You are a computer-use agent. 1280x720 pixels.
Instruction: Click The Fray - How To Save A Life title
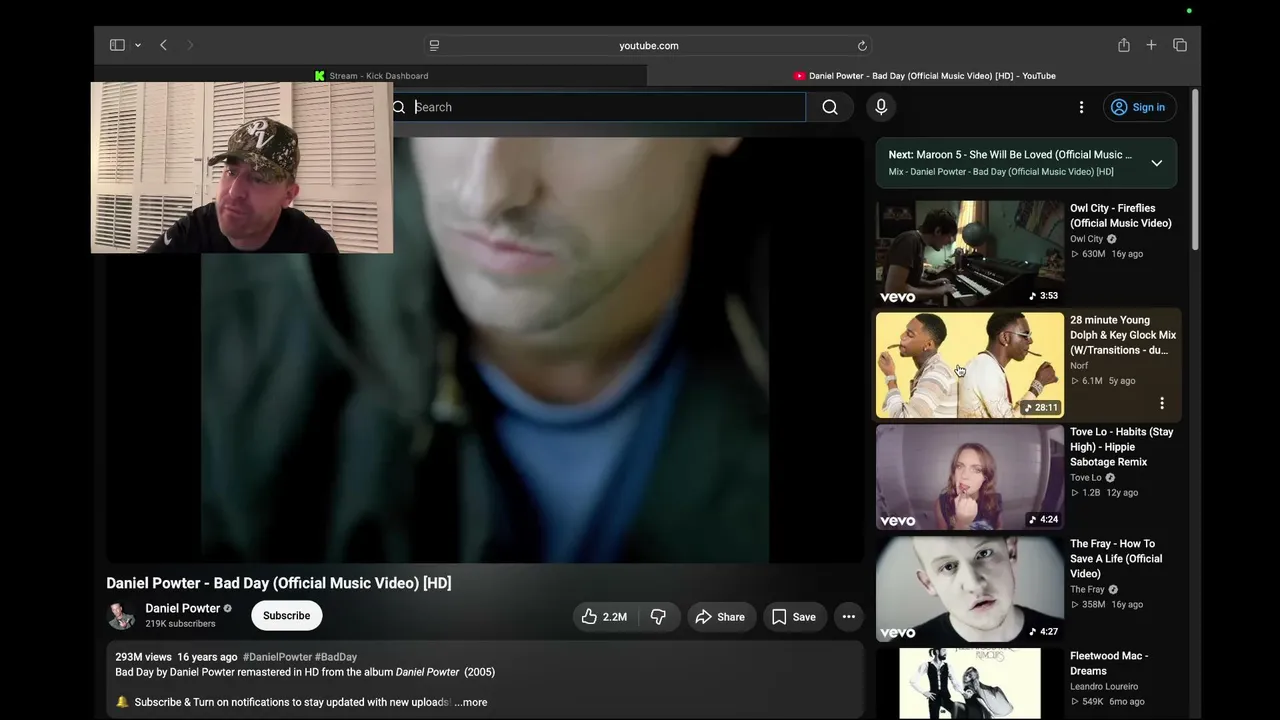pos(1116,559)
